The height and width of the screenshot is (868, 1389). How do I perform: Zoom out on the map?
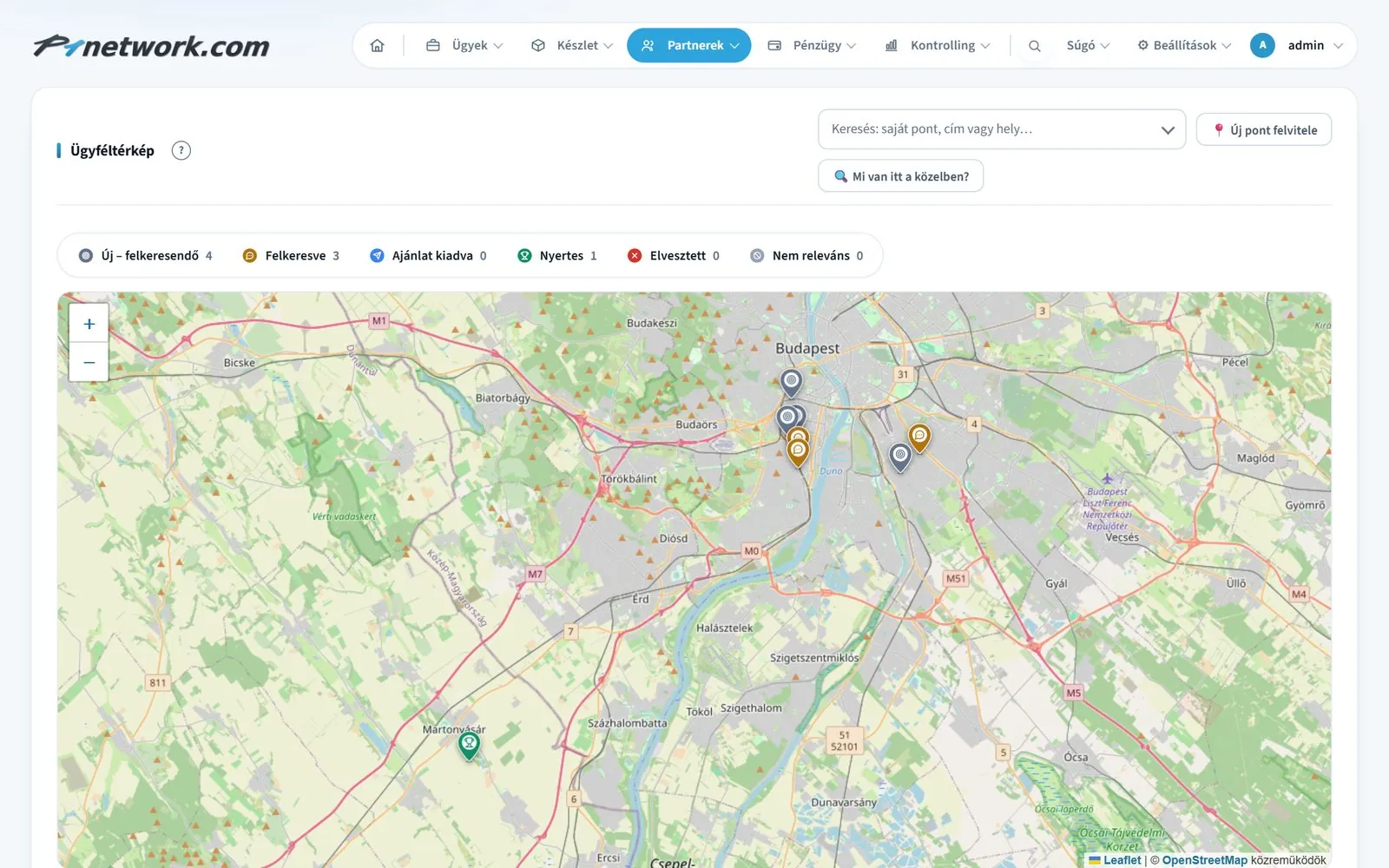89,362
